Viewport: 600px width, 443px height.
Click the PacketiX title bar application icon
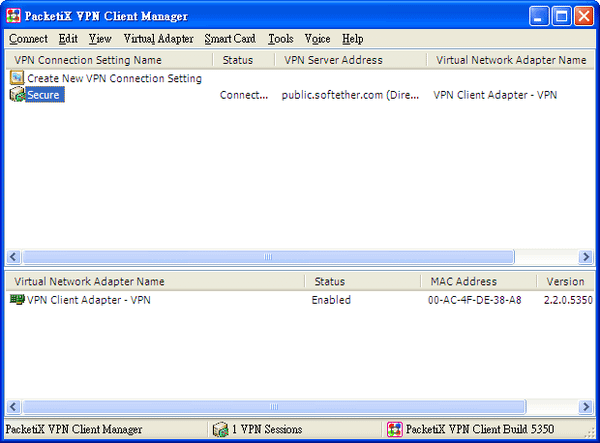[13, 16]
